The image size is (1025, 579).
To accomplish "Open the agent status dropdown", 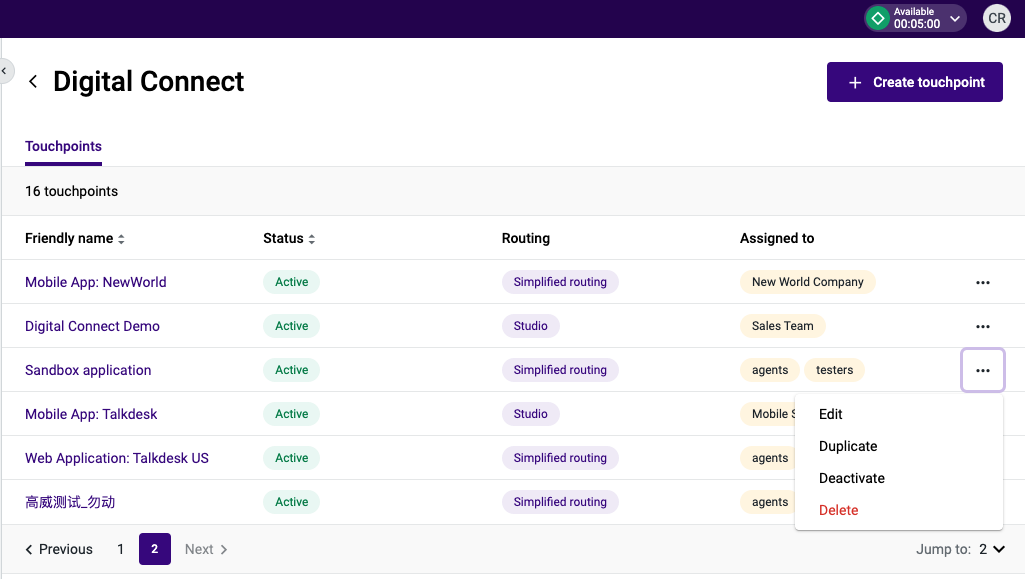I will 955,18.
